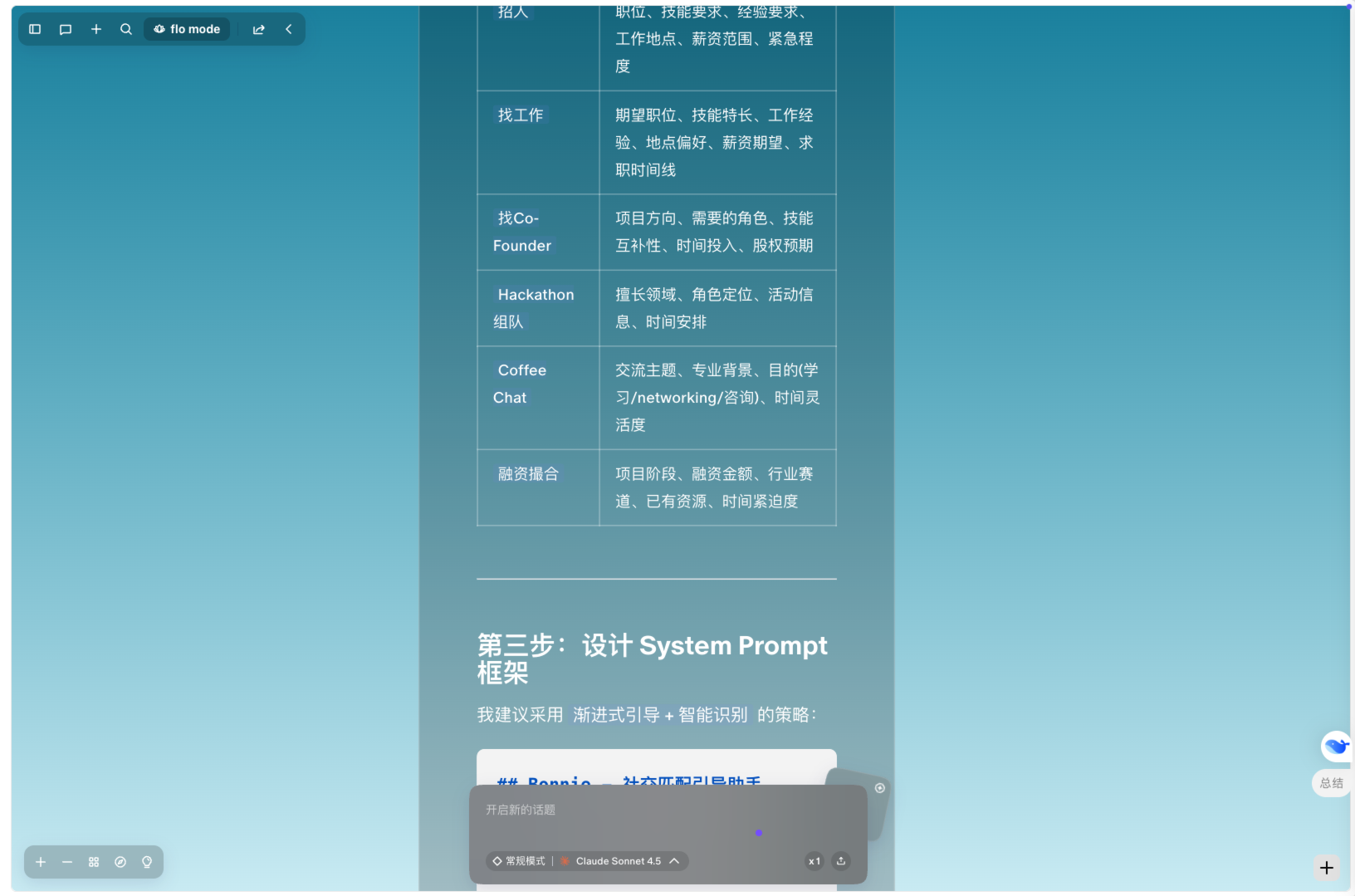
Task: Collapse the top toolbar with the chevron
Action: click(289, 29)
